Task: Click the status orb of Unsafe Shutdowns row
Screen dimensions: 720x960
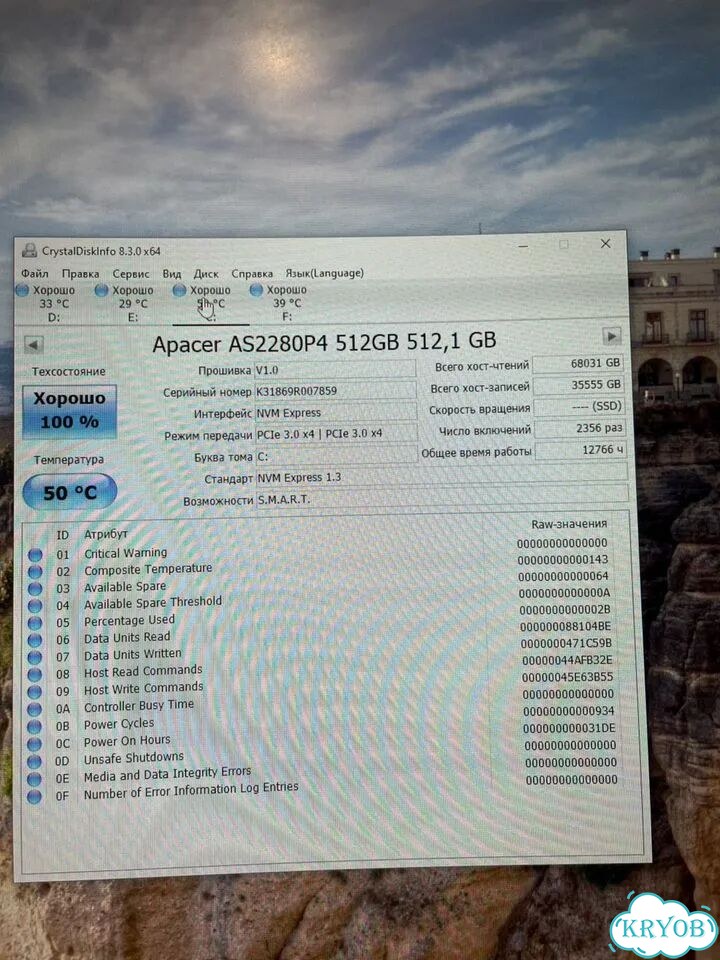Action: click(x=35, y=762)
